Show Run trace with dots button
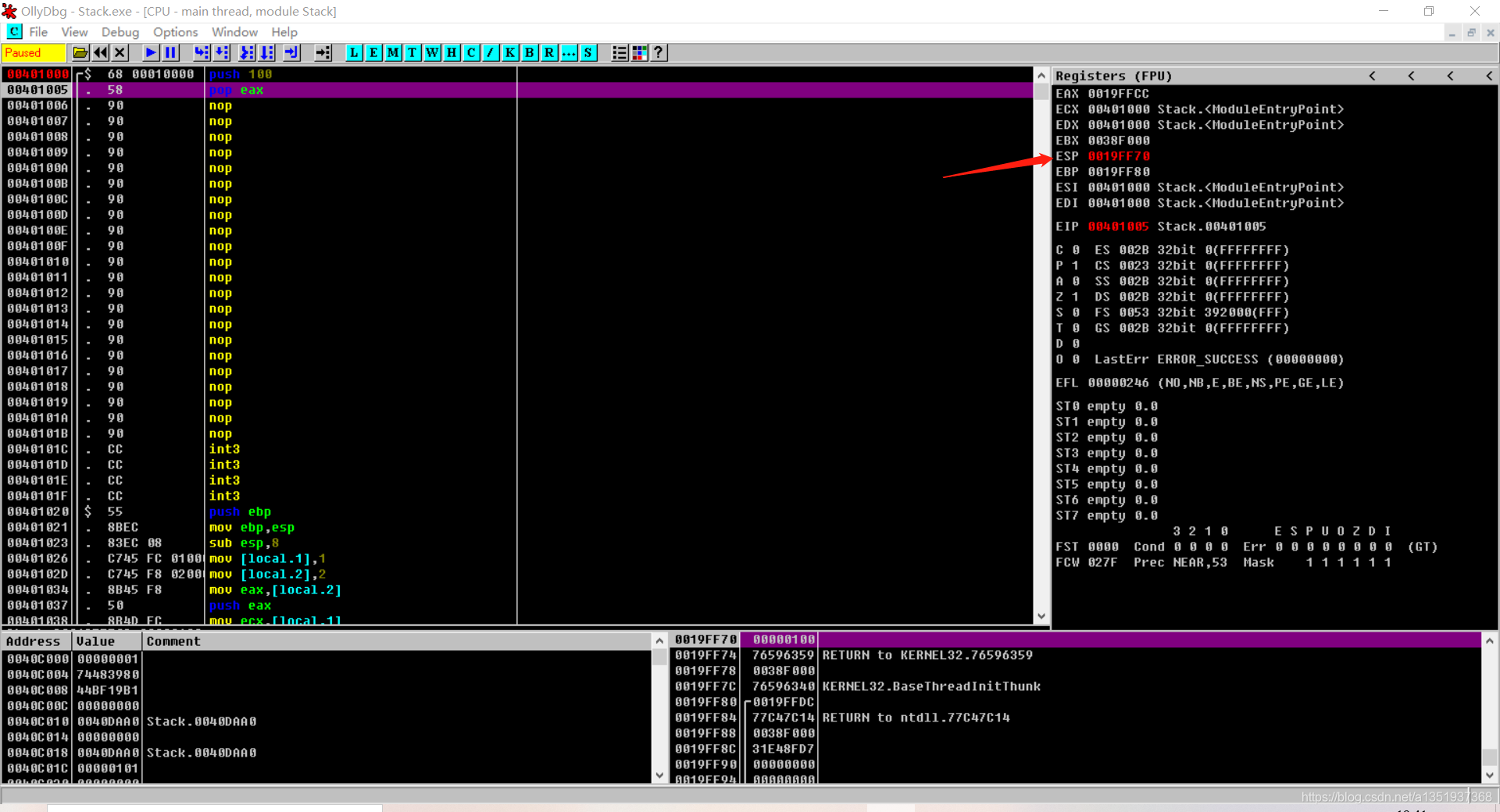Viewport: 1500px width, 812px height. [x=570, y=52]
